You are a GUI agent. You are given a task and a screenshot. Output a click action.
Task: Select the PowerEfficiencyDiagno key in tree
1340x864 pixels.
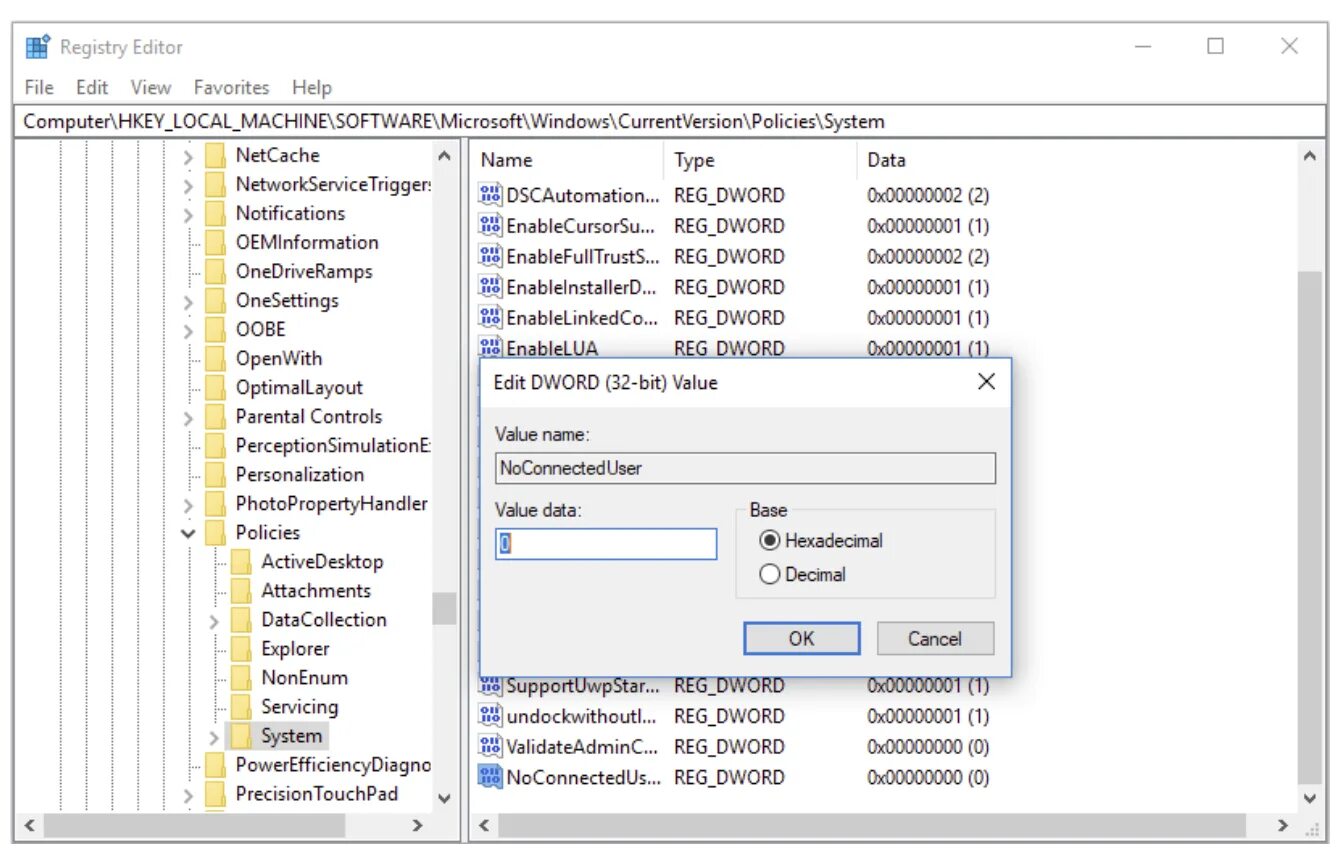point(333,765)
